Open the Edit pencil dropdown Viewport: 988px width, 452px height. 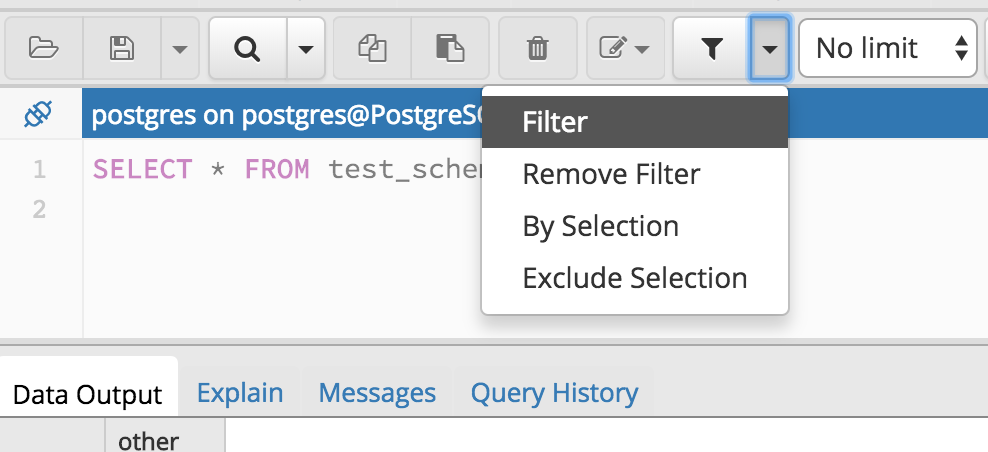click(x=624, y=47)
